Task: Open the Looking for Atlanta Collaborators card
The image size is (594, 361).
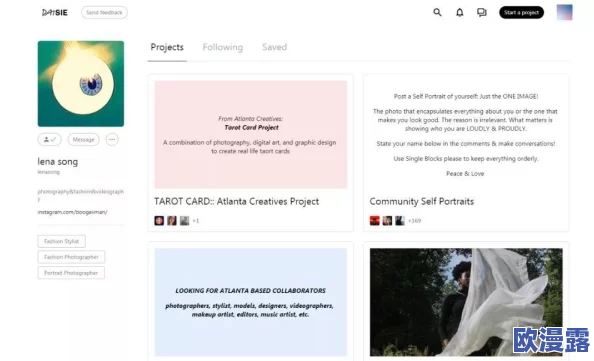Action: tap(250, 302)
